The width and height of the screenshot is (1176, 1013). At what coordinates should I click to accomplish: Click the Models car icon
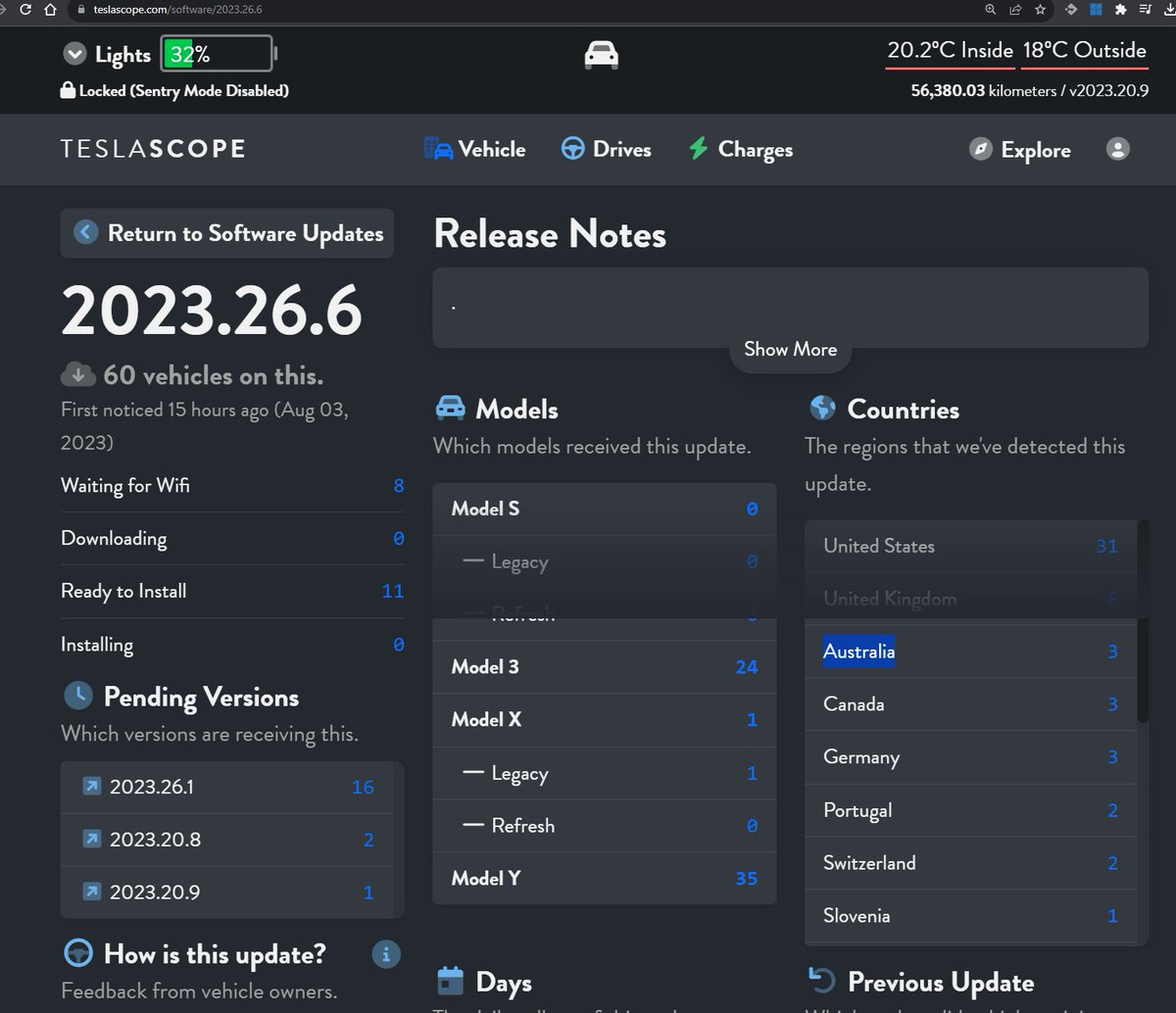point(450,409)
